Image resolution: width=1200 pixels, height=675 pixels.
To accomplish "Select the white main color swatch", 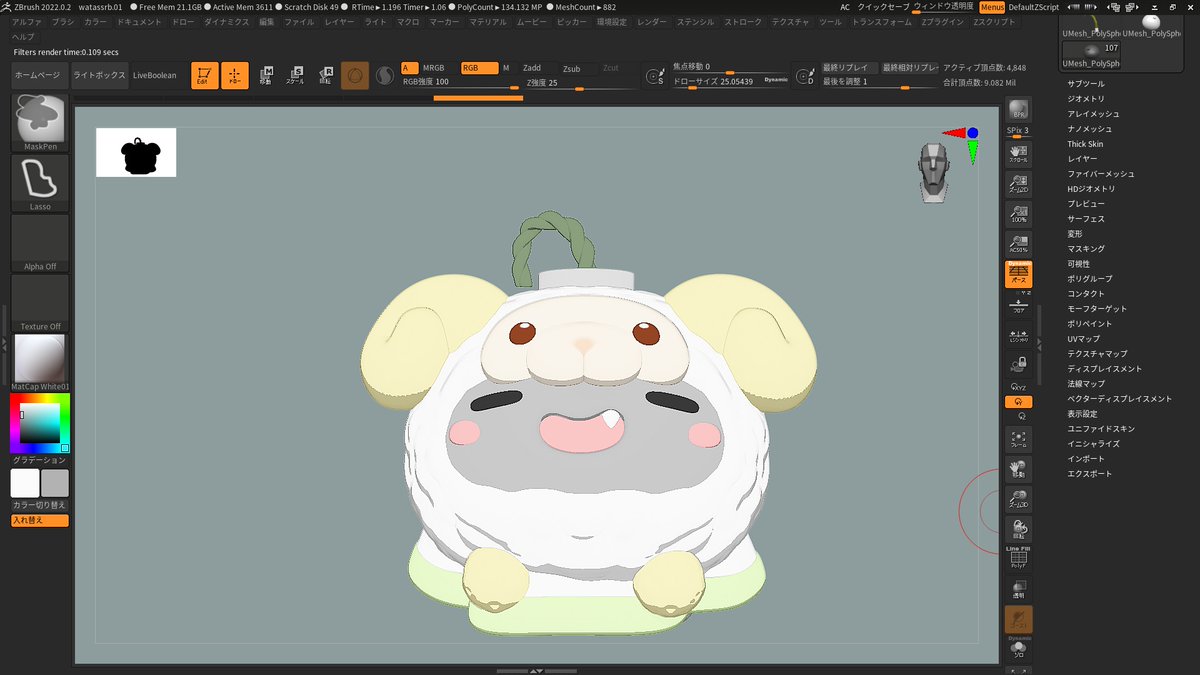I will click(x=25, y=483).
